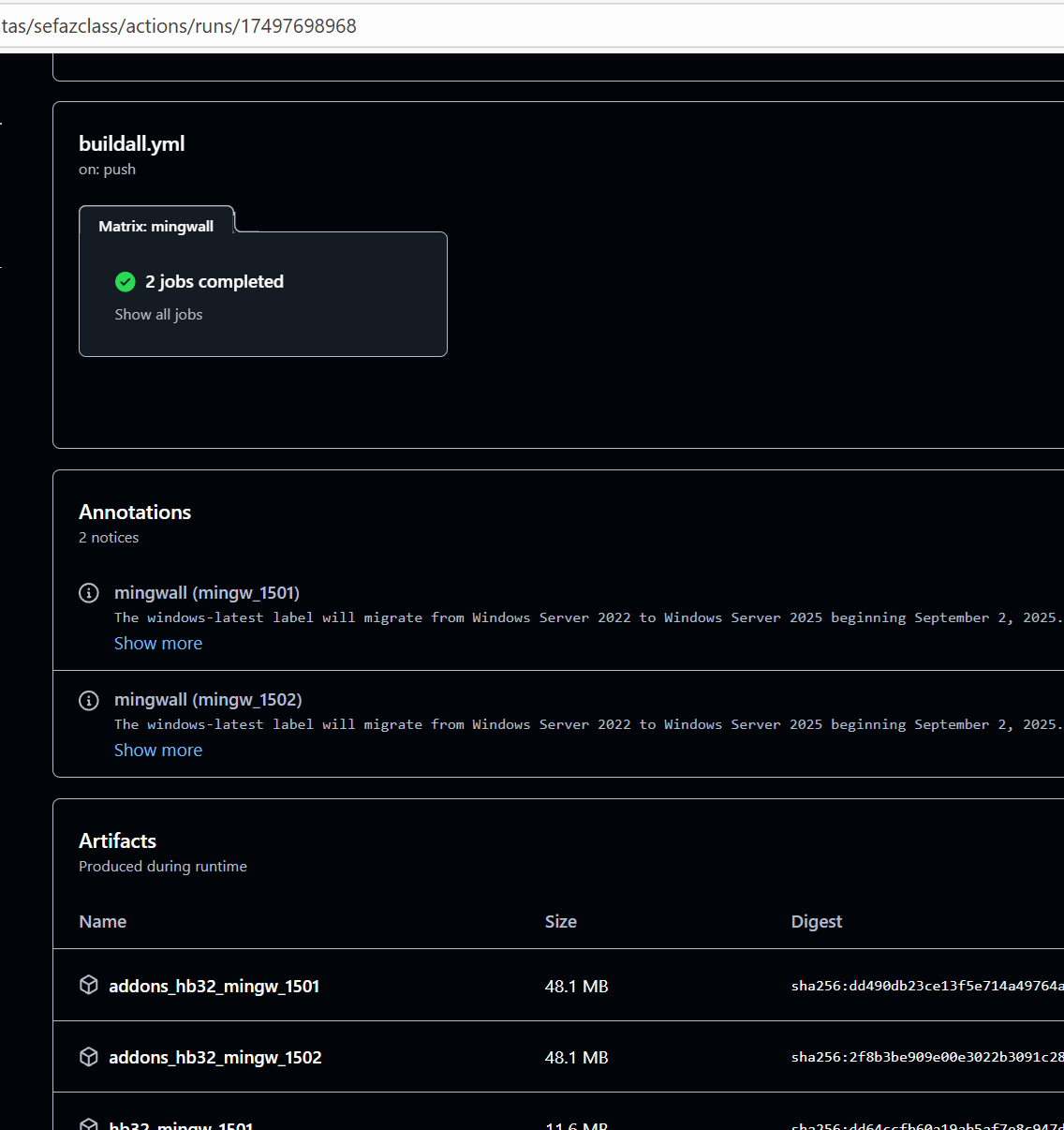Click sha256 digest of addons_hb32_mingw_1502

926,1057
